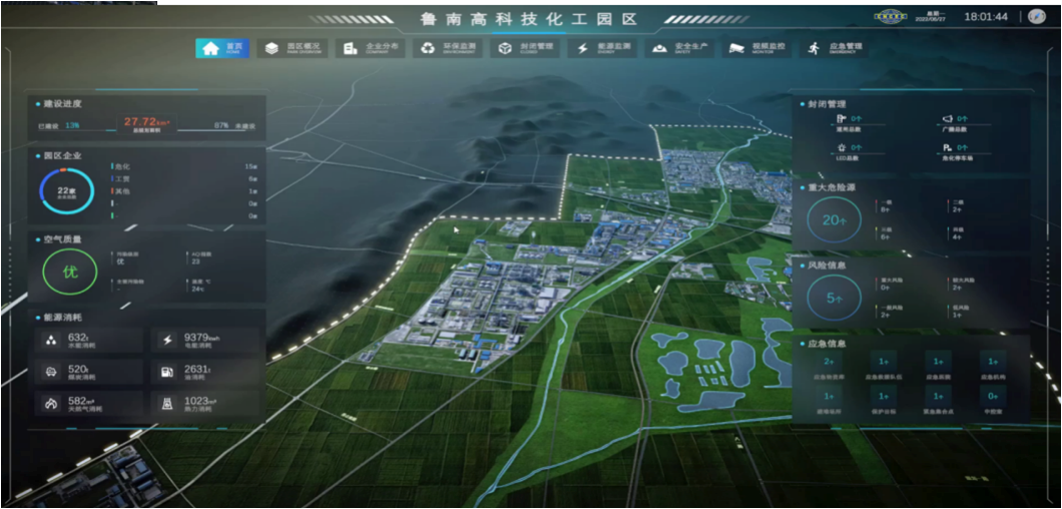1062x509 pixels.
Task: Select the 环保监测 recycle icon
Action: (429, 48)
